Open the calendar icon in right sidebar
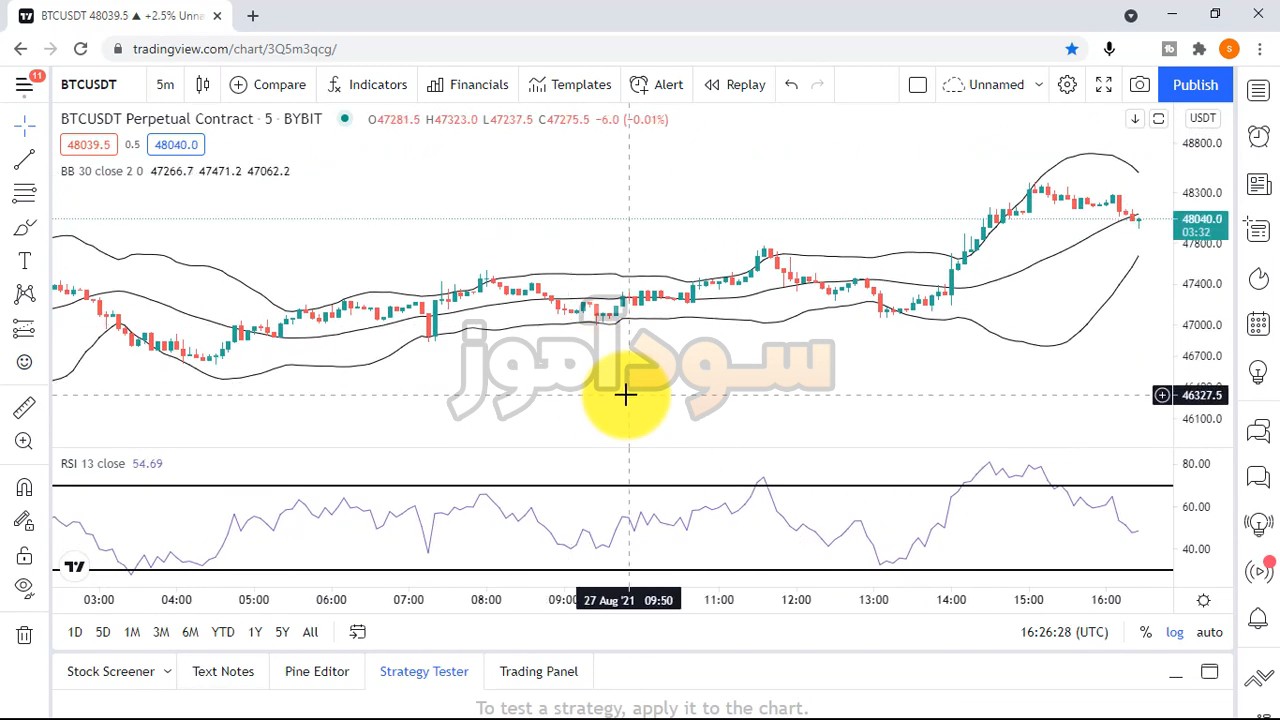This screenshot has height=720, width=1280. pyautogui.click(x=1259, y=324)
